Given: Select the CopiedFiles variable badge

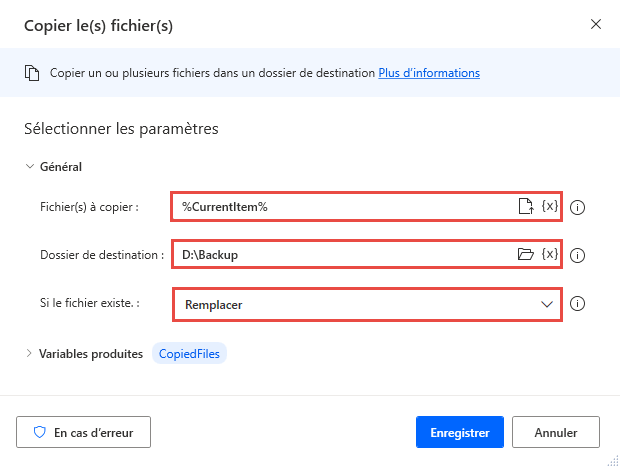Looking at the screenshot, I should tap(190, 353).
